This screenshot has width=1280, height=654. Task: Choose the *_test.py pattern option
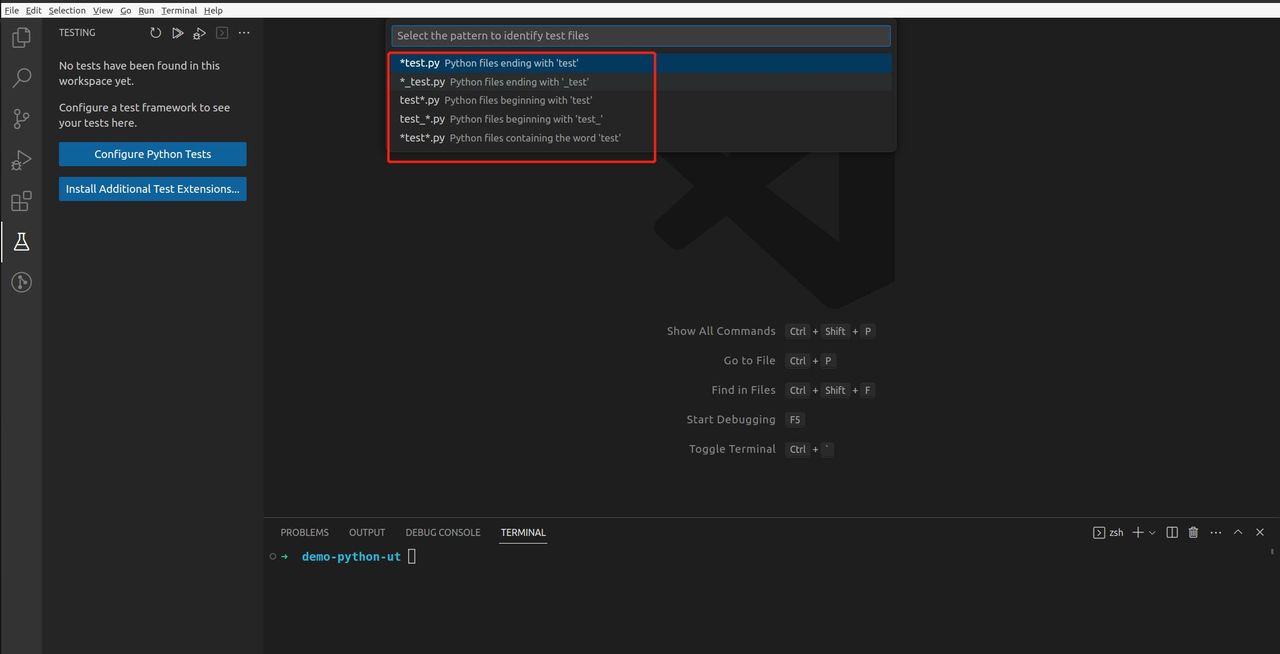[641, 82]
